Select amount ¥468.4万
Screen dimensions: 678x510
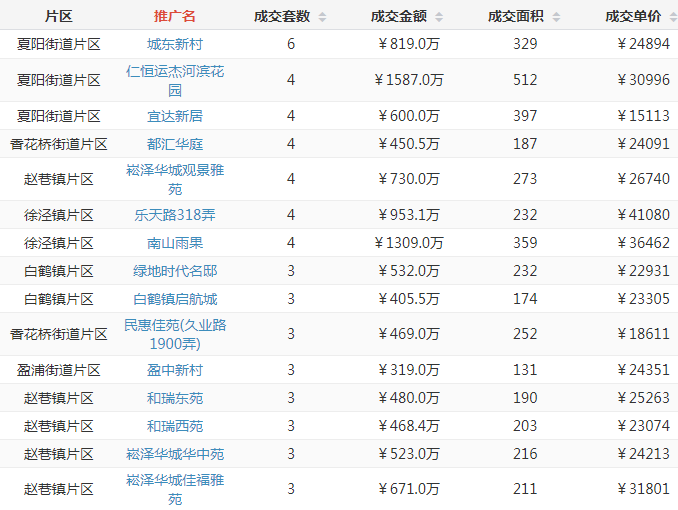[x=409, y=427]
